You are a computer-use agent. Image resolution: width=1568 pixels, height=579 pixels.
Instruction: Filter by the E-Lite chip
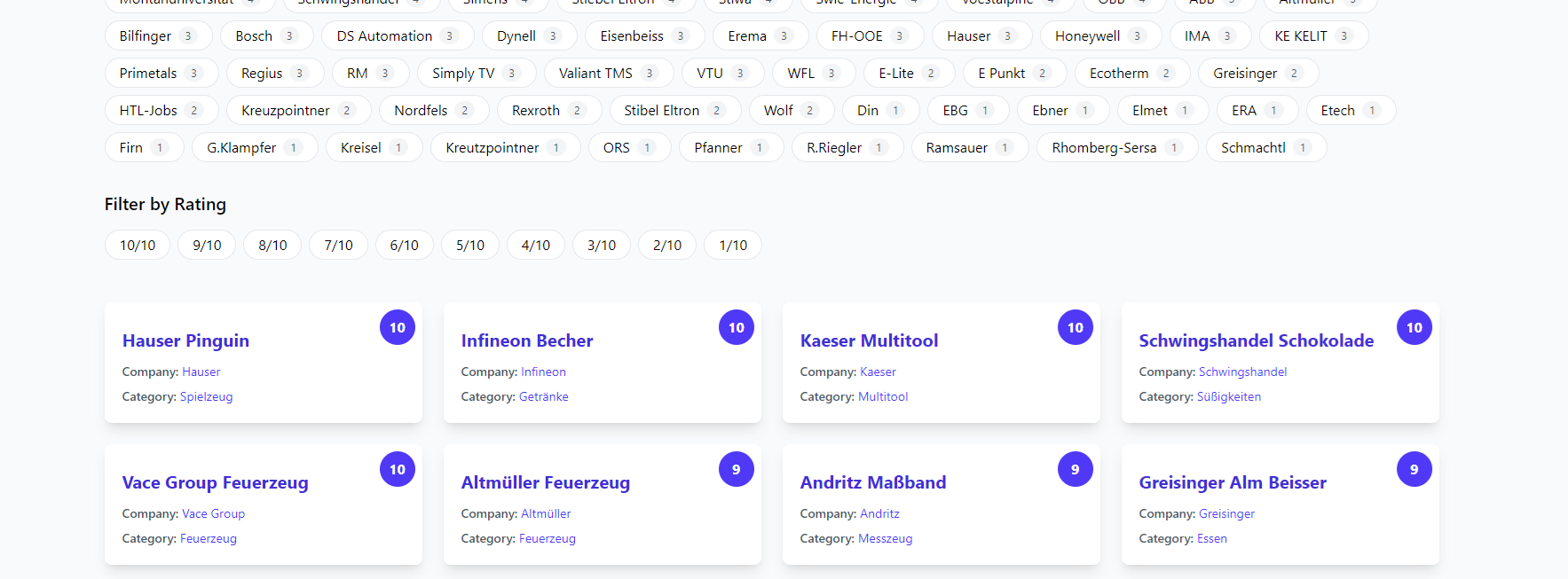pyautogui.click(x=910, y=74)
